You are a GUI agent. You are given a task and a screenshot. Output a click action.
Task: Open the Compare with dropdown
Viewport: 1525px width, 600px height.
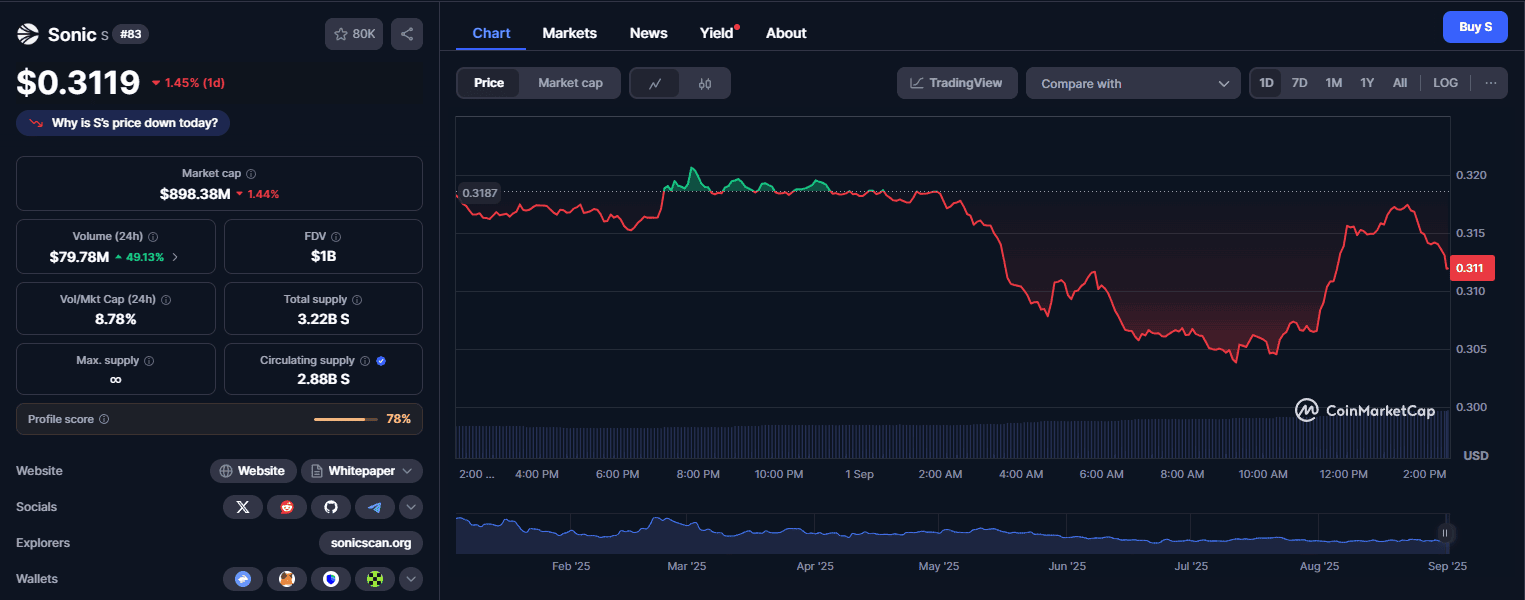click(1133, 84)
